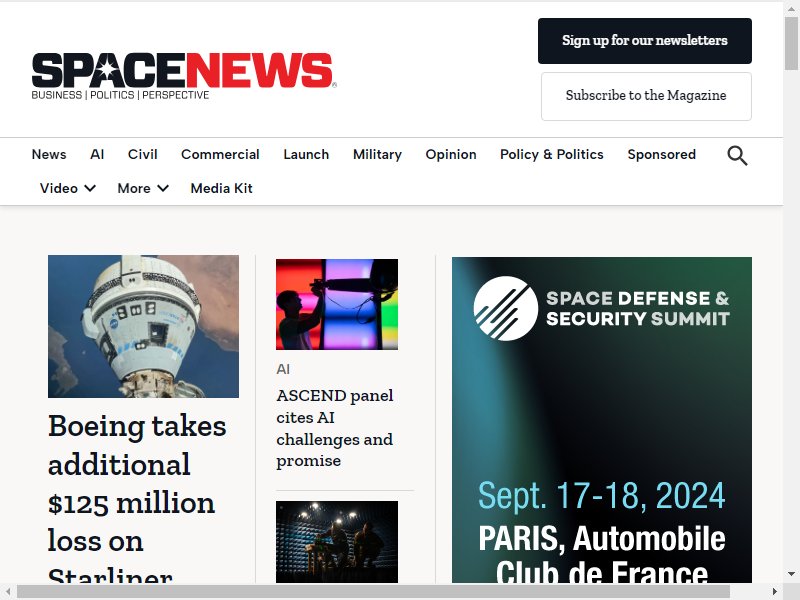The image size is (800, 600).
Task: Click the scroll left arrow
Action: (x=8, y=591)
